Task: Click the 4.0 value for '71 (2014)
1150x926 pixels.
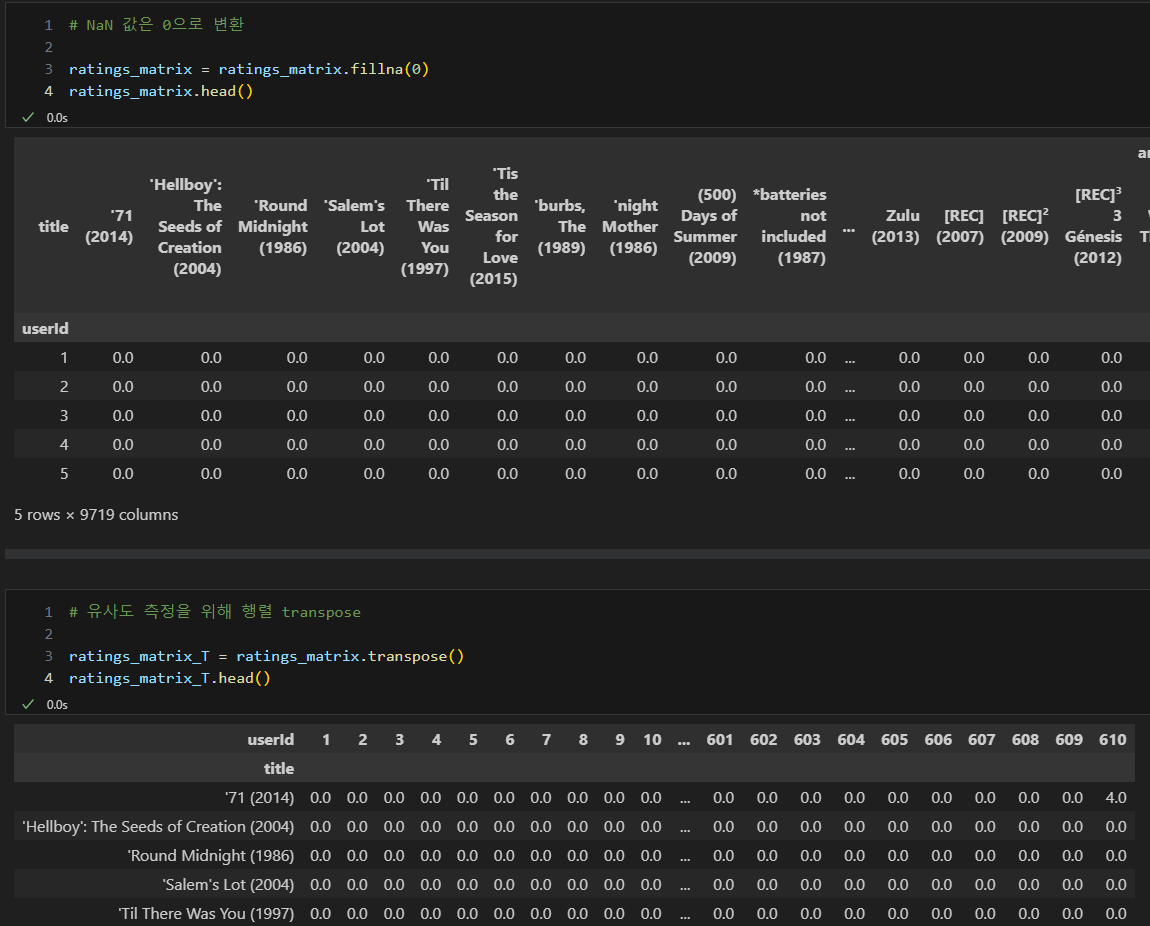Action: pos(1116,798)
